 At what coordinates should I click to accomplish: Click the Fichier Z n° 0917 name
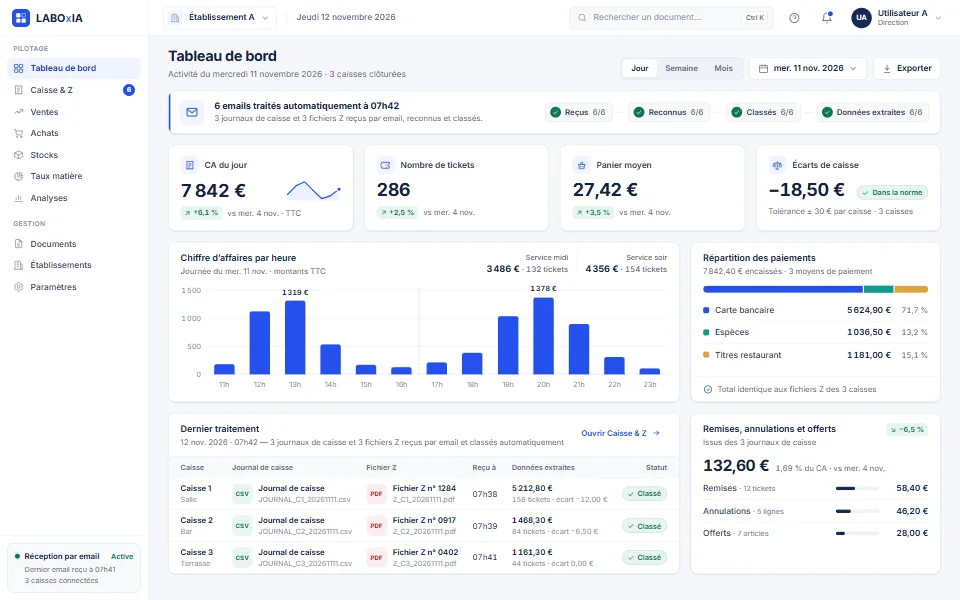(424, 520)
